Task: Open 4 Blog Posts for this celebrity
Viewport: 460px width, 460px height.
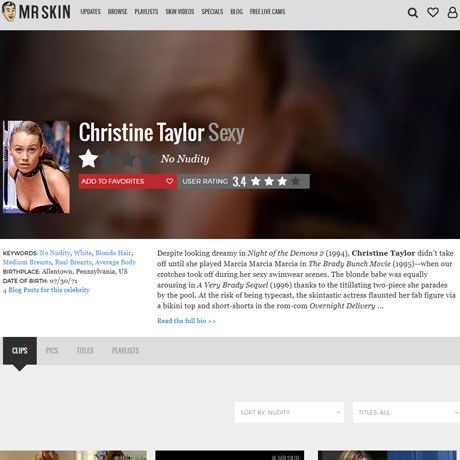Action: coord(46,290)
